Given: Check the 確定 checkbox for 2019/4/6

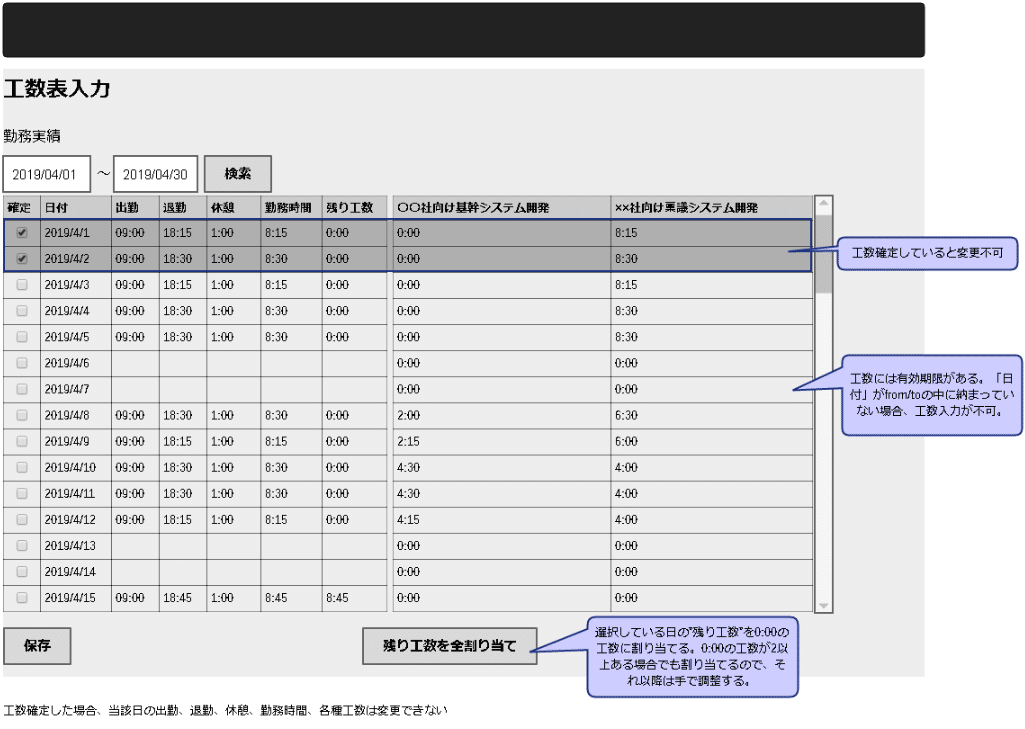Looking at the screenshot, I should click(22, 363).
